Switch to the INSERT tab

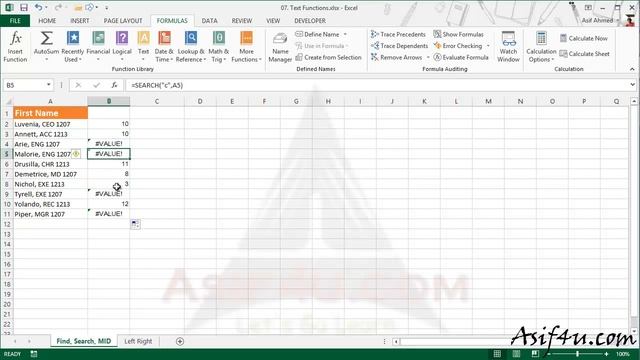pyautogui.click(x=80, y=21)
